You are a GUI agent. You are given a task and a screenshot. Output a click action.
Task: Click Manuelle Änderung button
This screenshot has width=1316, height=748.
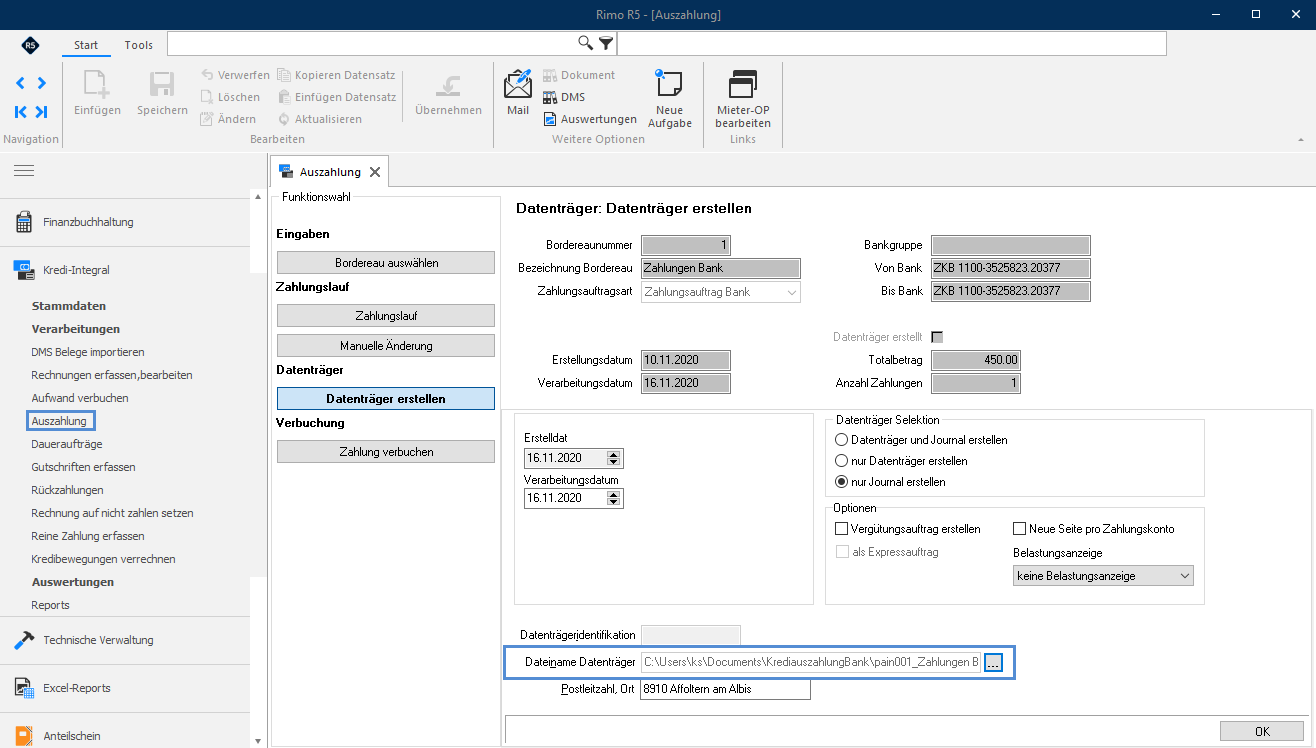(x=386, y=346)
